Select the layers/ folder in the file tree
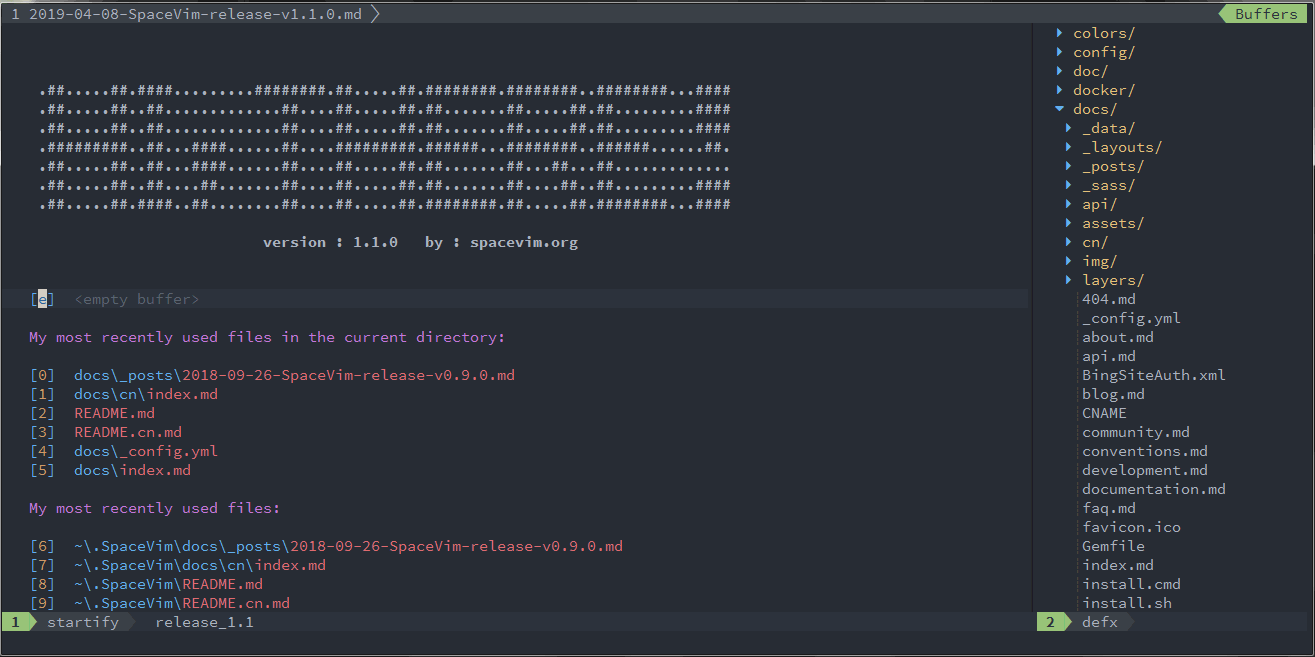The image size is (1315, 657). 1113,280
